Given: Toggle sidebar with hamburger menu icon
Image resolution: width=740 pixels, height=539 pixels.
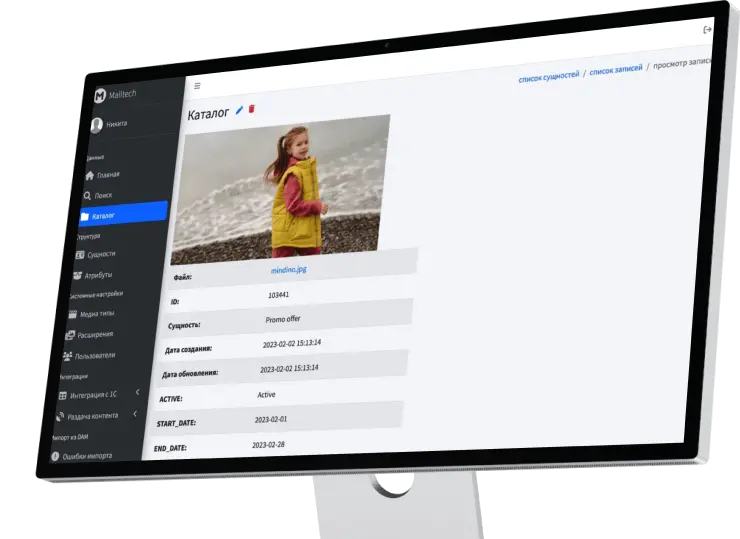Looking at the screenshot, I should pos(197,86).
